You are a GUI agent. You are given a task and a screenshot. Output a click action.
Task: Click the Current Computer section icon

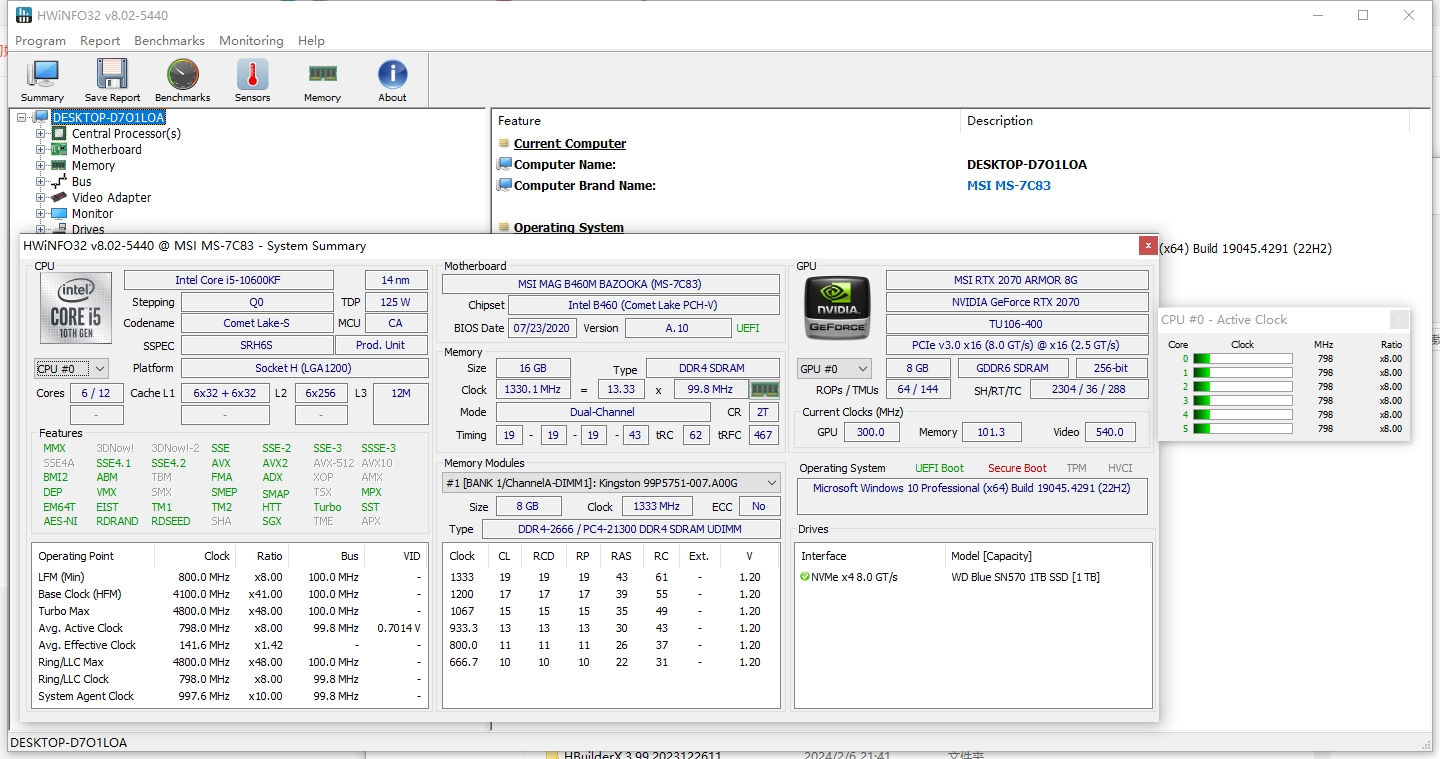pyautogui.click(x=504, y=144)
